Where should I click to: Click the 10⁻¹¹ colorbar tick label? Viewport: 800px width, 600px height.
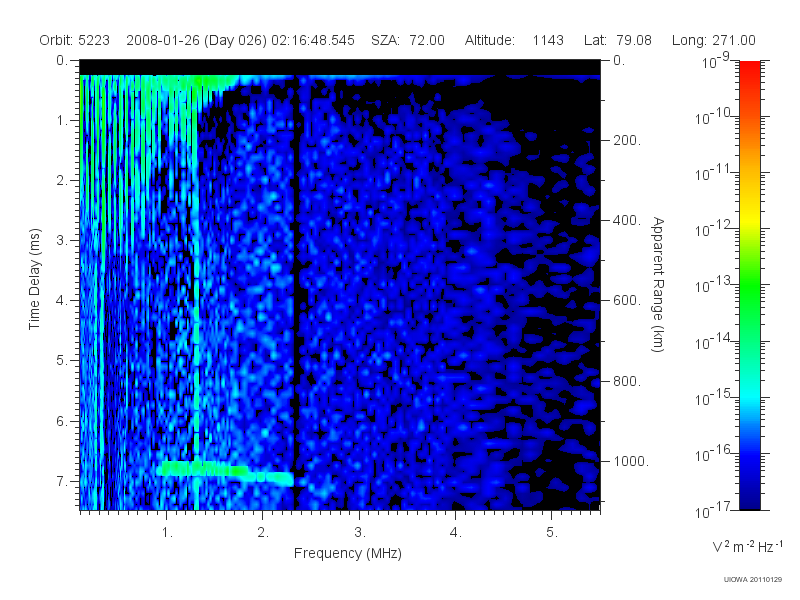tap(714, 173)
